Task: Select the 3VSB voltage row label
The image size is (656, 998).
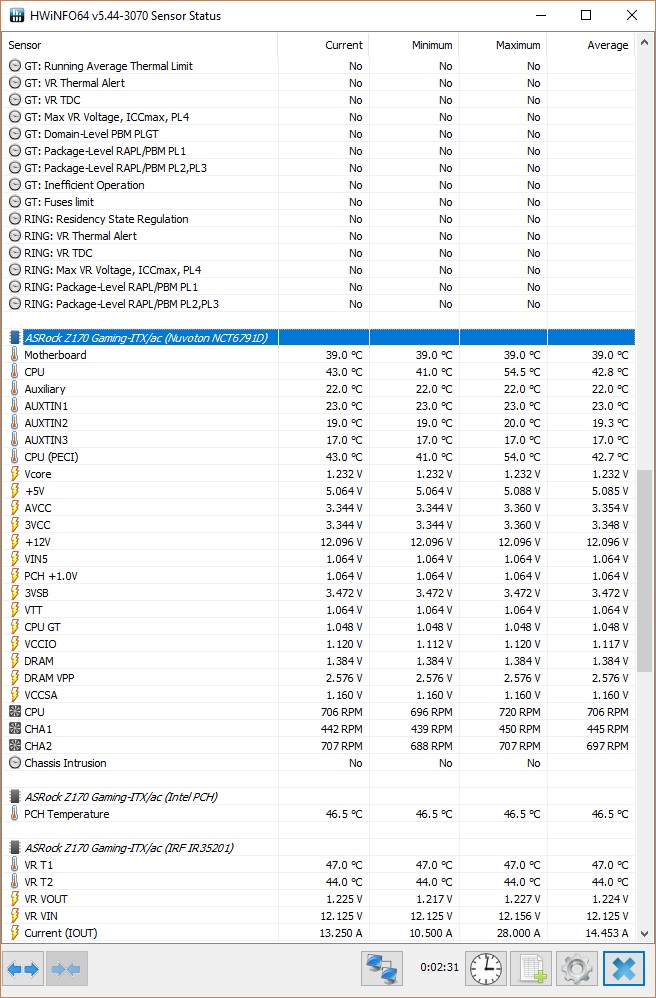Action: point(36,593)
